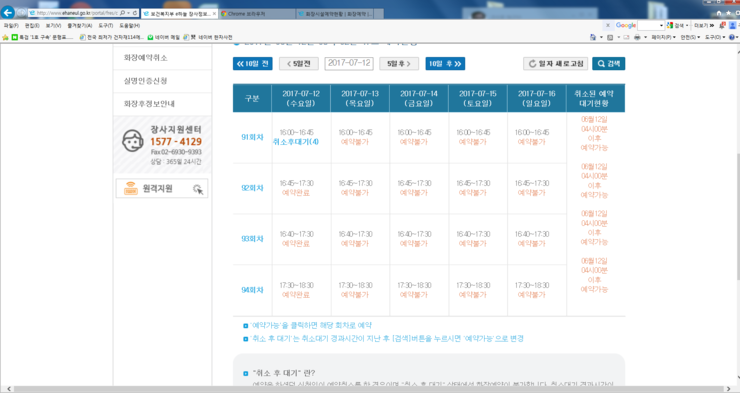Open the address bar dropdown arrow
The width and height of the screenshot is (740, 393).
click(x=128, y=13)
